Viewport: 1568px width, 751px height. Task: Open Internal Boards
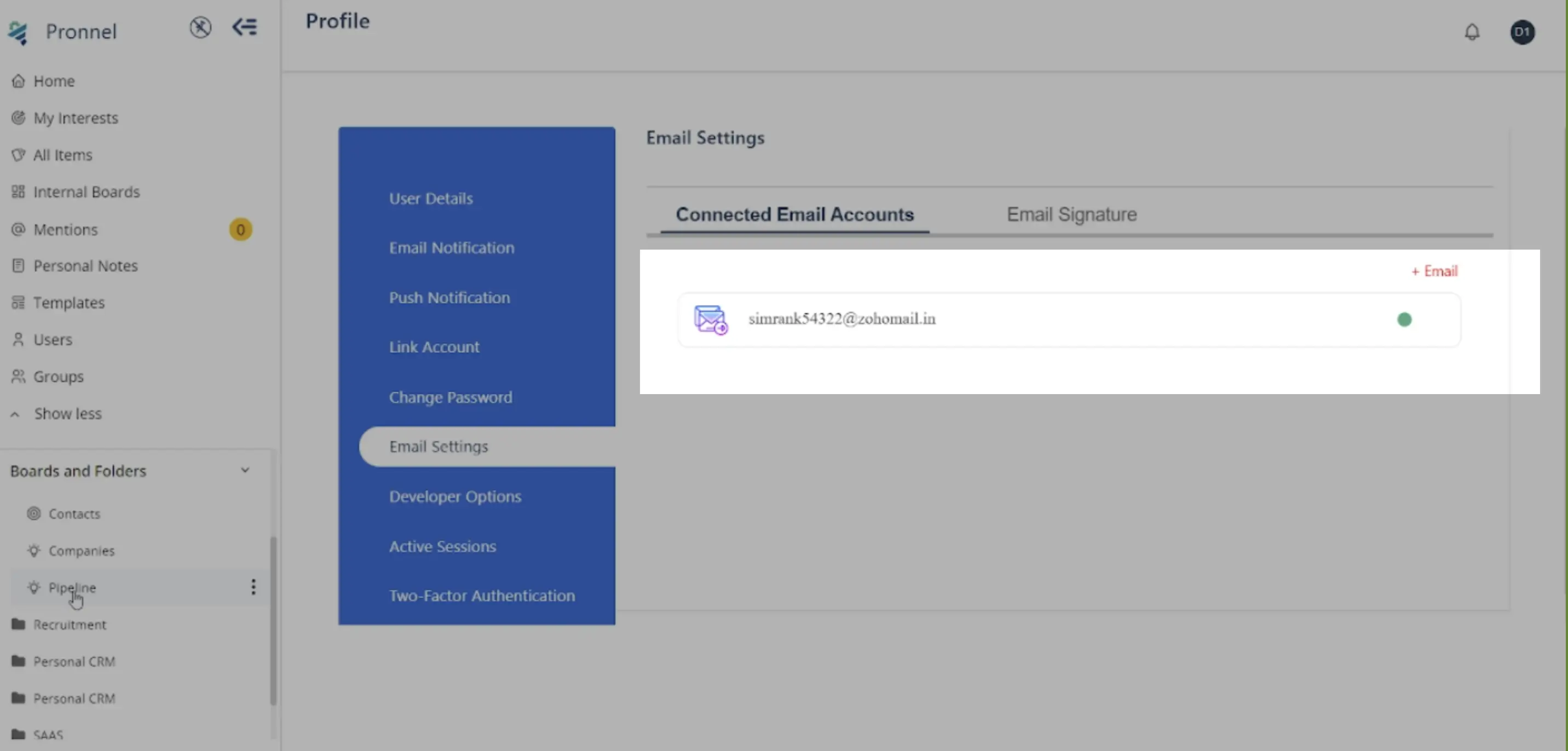click(87, 192)
